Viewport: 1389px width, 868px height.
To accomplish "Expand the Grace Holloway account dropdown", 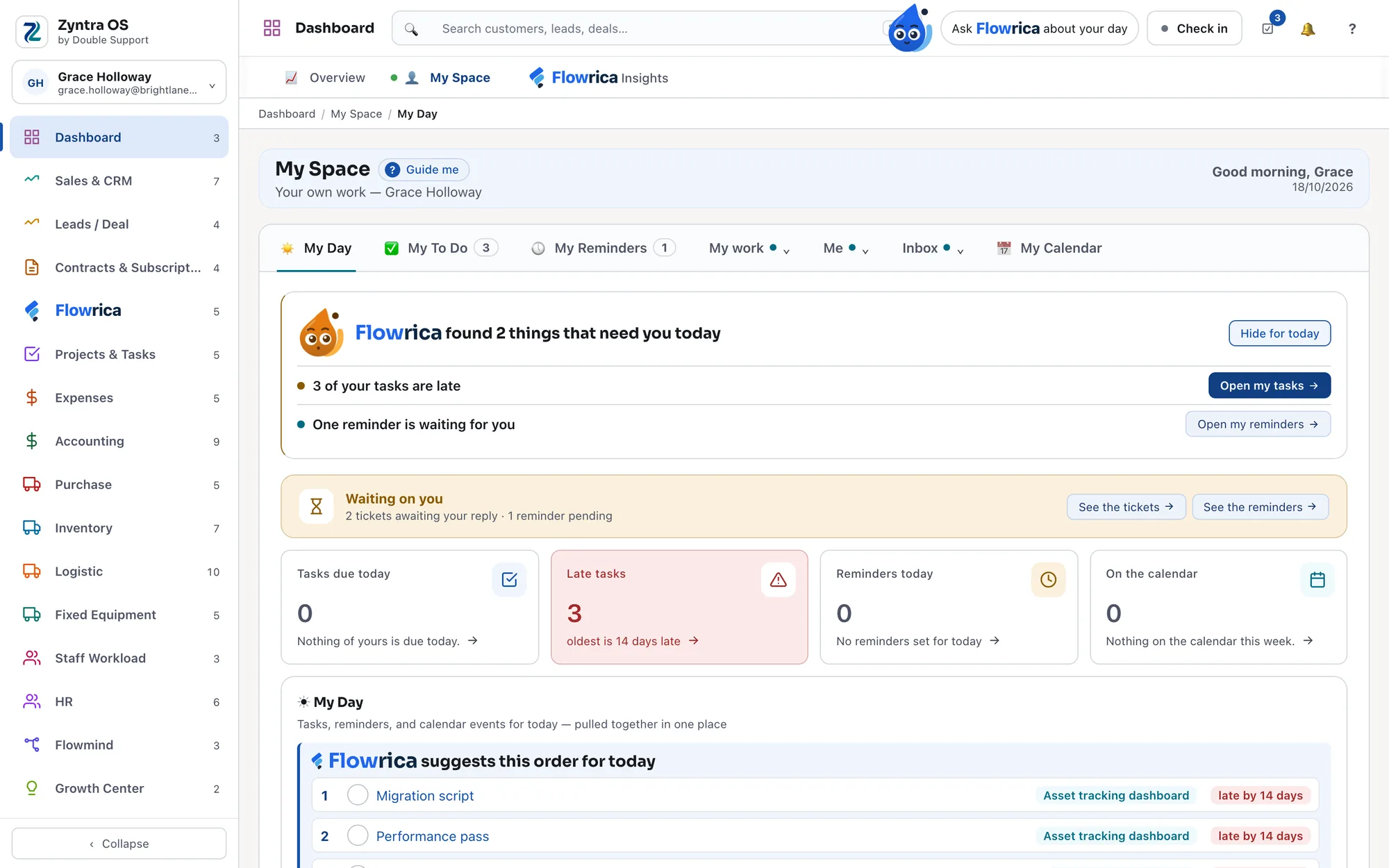I will click(x=119, y=83).
